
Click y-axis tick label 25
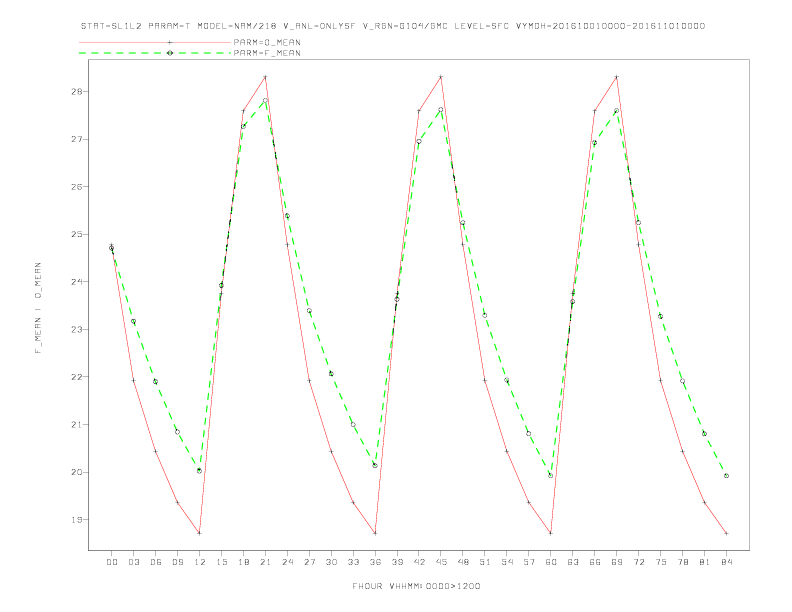pyautogui.click(x=78, y=234)
